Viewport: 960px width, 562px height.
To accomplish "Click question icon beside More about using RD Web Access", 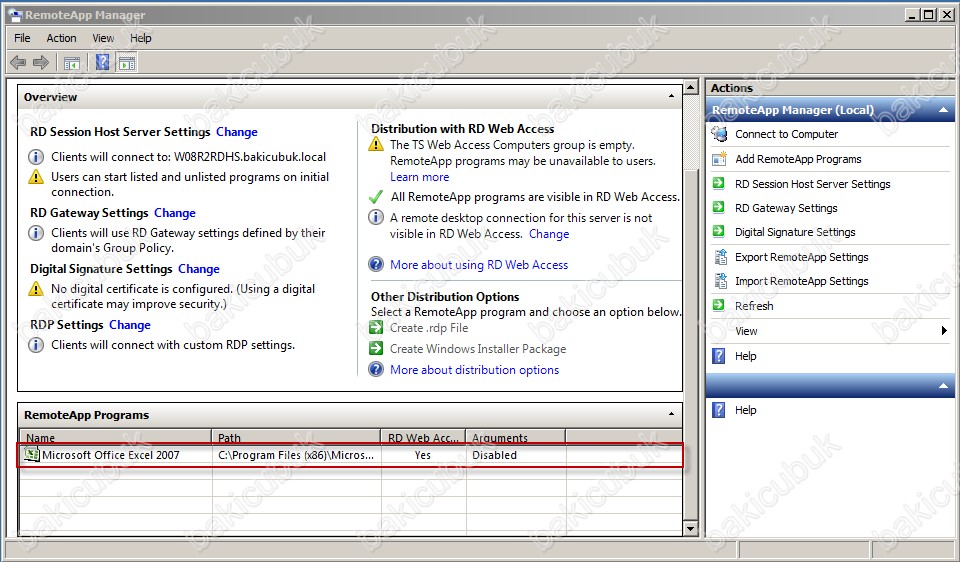I will coord(375,264).
